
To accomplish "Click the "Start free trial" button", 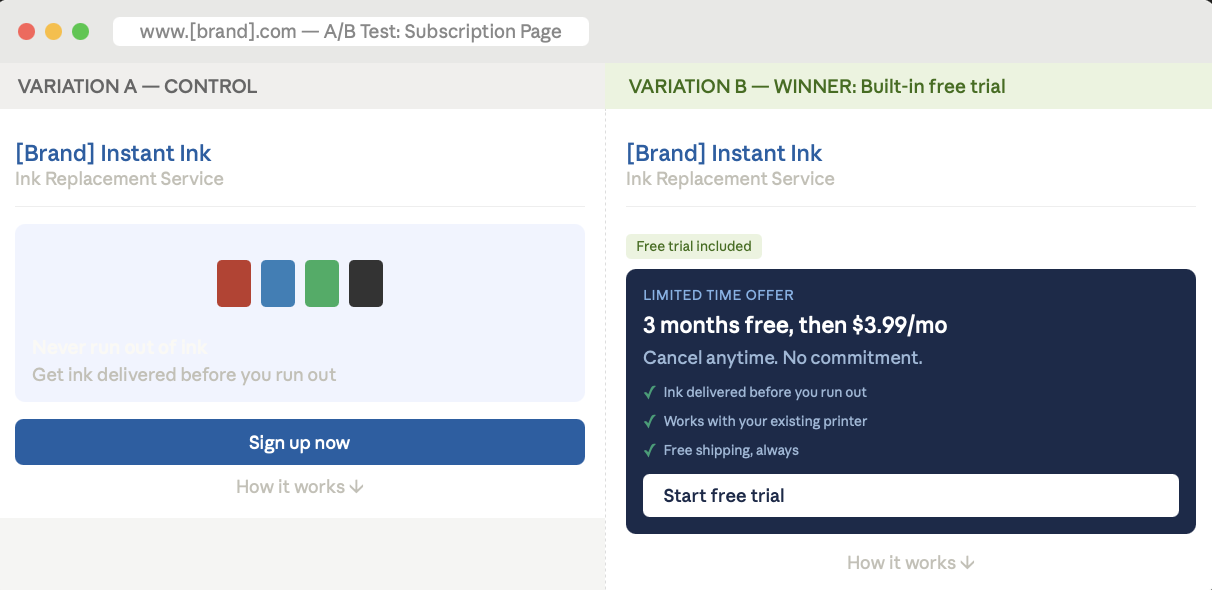I will tap(910, 495).
